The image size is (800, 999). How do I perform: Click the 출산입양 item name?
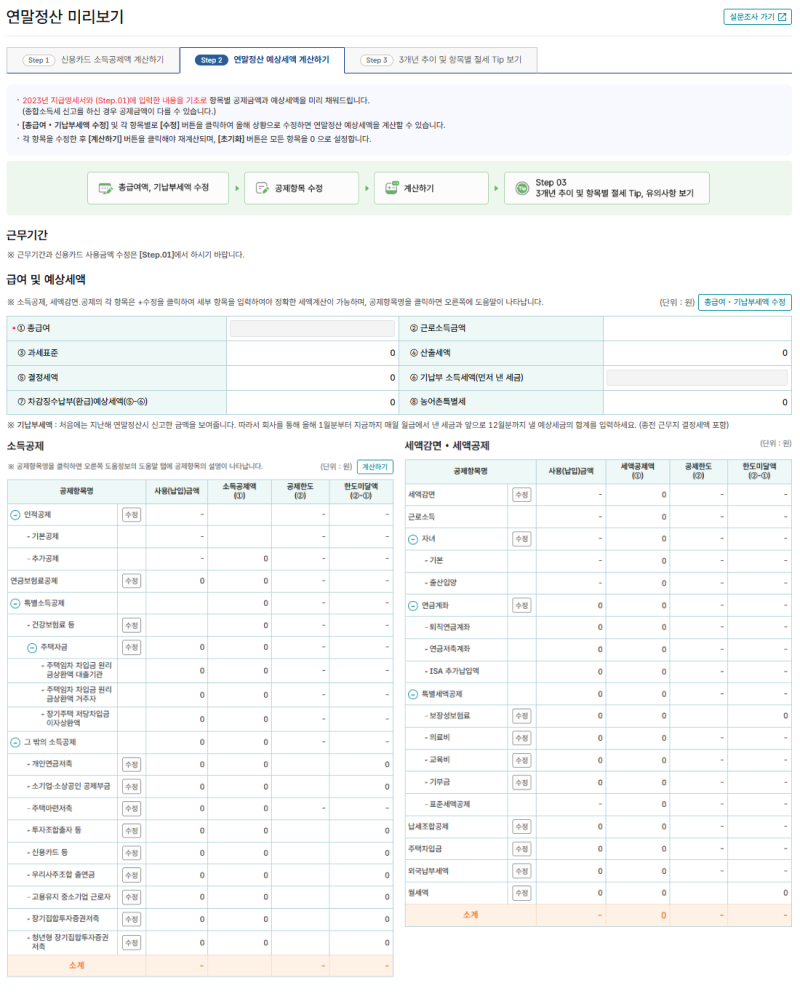[441, 583]
